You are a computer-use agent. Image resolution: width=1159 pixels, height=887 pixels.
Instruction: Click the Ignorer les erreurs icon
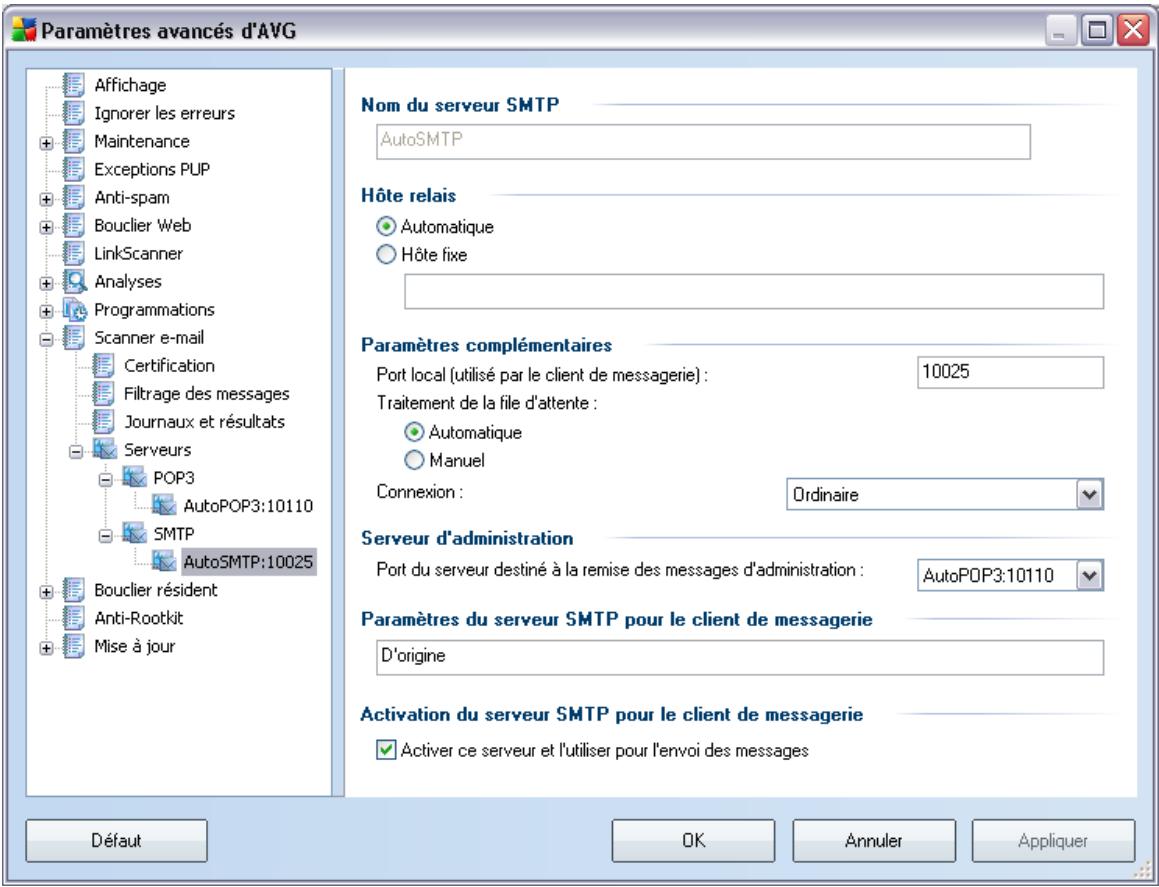point(74,113)
